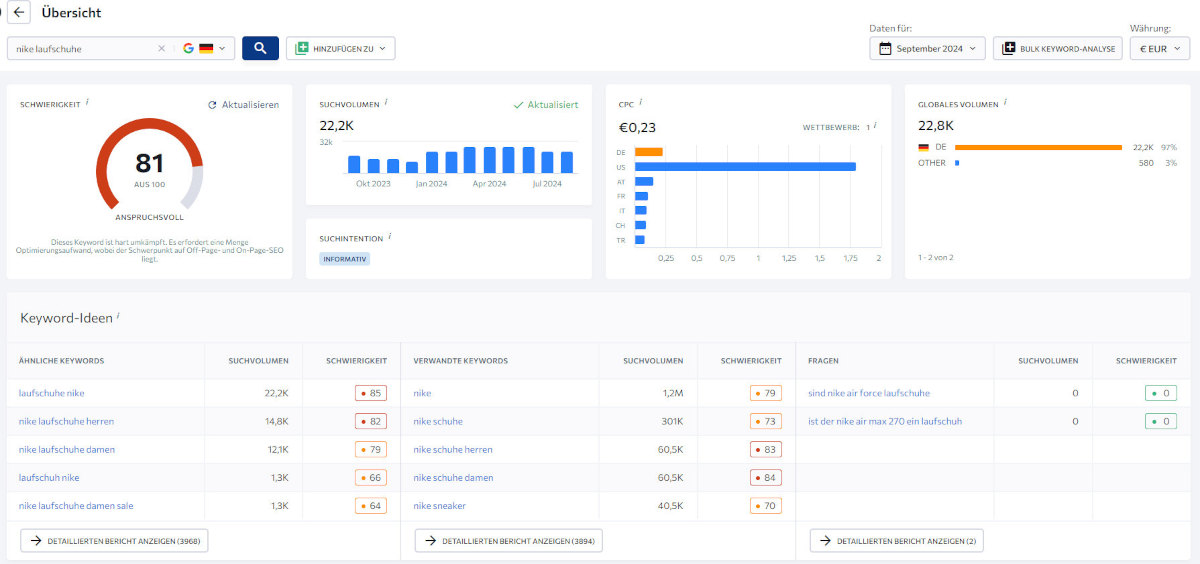Click search volume 1,2M for nike
This screenshot has width=1200, height=564.
[x=672, y=393]
